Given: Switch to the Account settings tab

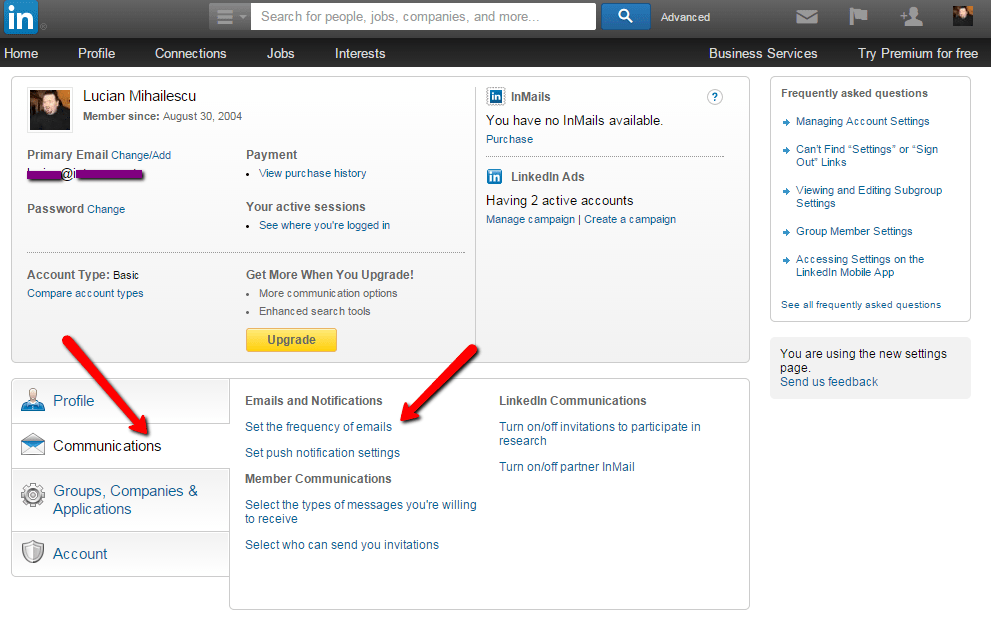Looking at the screenshot, I should tap(120, 554).
